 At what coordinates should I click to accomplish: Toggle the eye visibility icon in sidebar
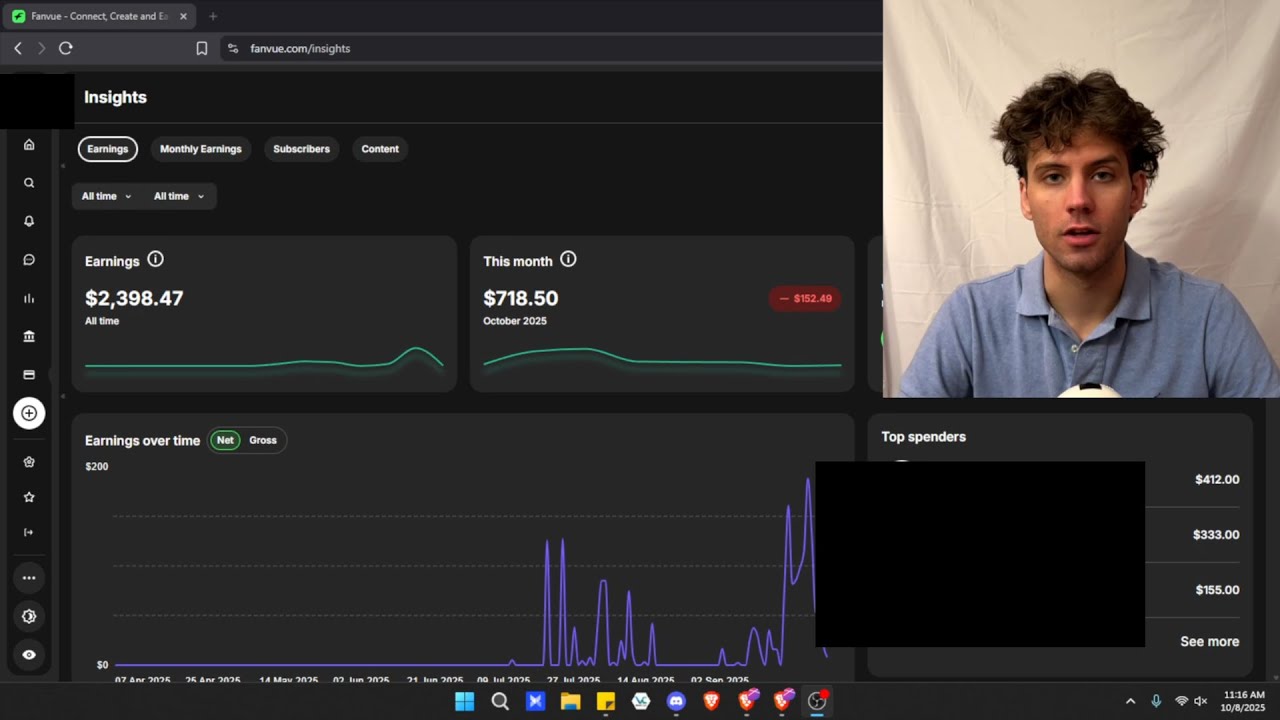[29, 655]
